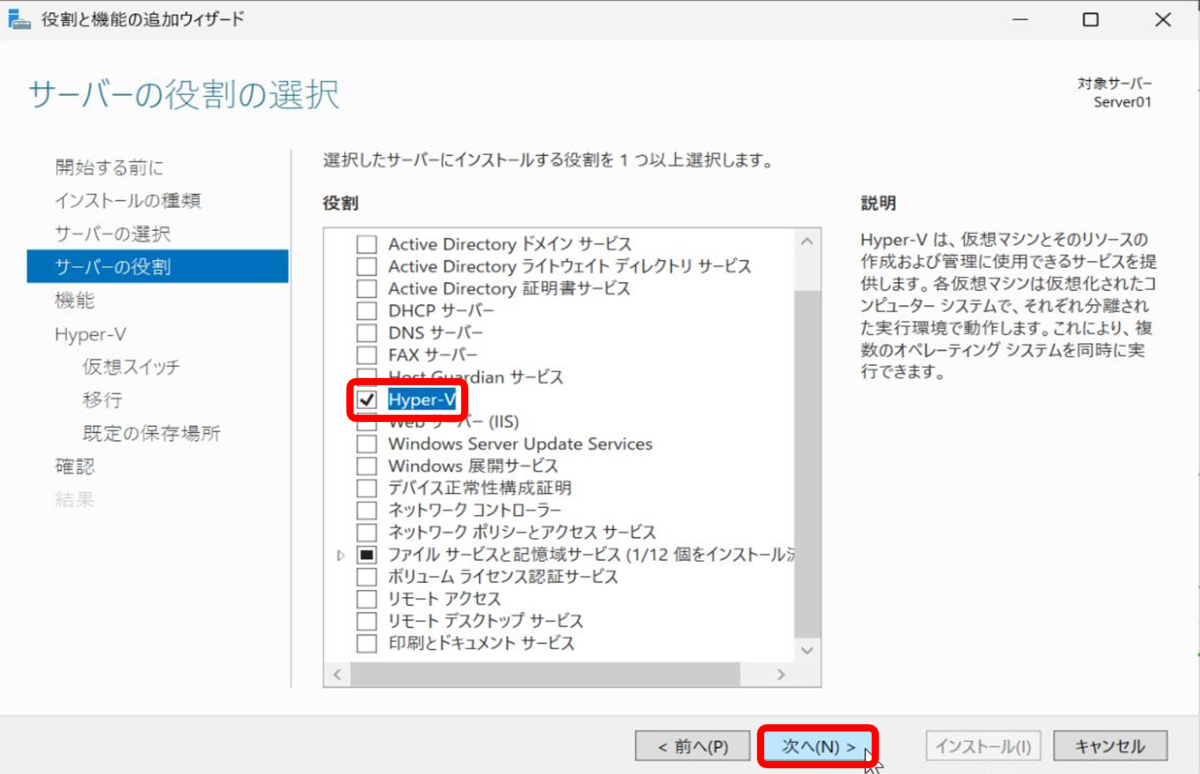Image resolution: width=1200 pixels, height=774 pixels.
Task: Select the Hyper-V role label
Action: pyautogui.click(x=422, y=399)
